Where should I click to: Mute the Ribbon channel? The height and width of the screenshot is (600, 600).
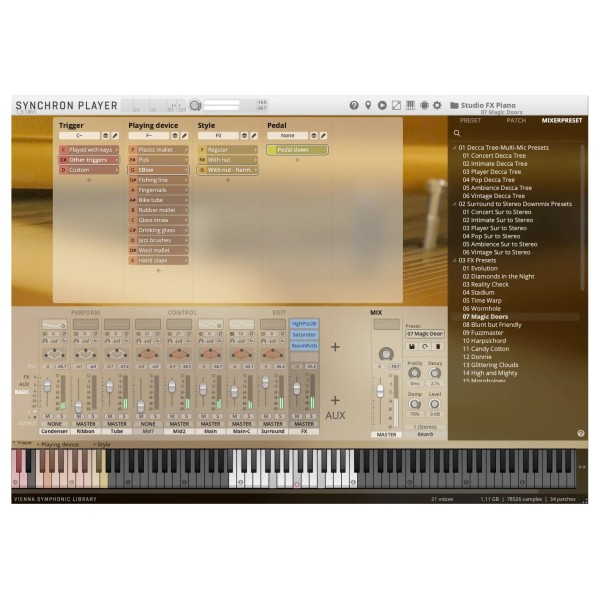[x=79, y=416]
